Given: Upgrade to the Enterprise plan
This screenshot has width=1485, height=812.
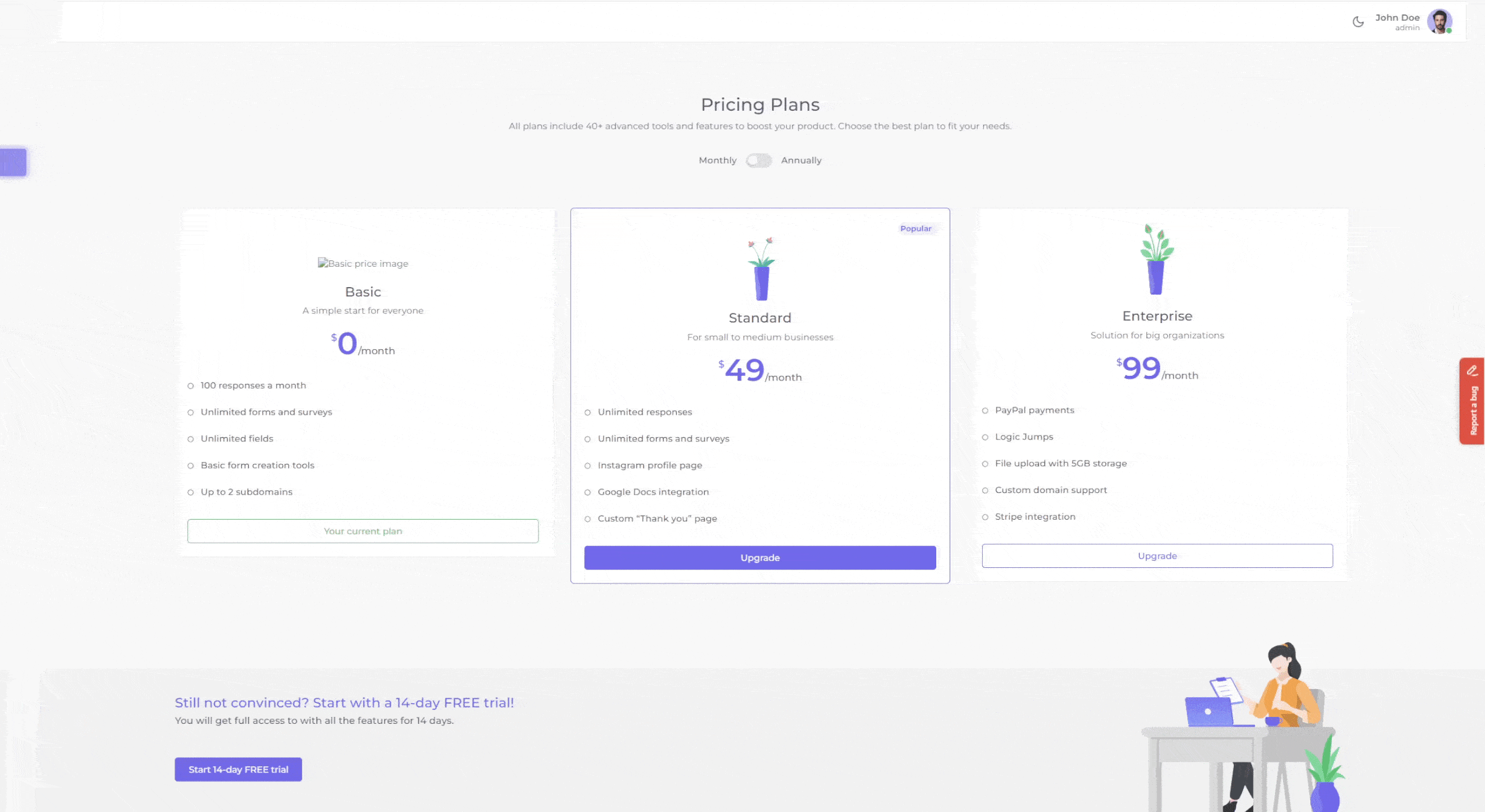Looking at the screenshot, I should (1157, 556).
